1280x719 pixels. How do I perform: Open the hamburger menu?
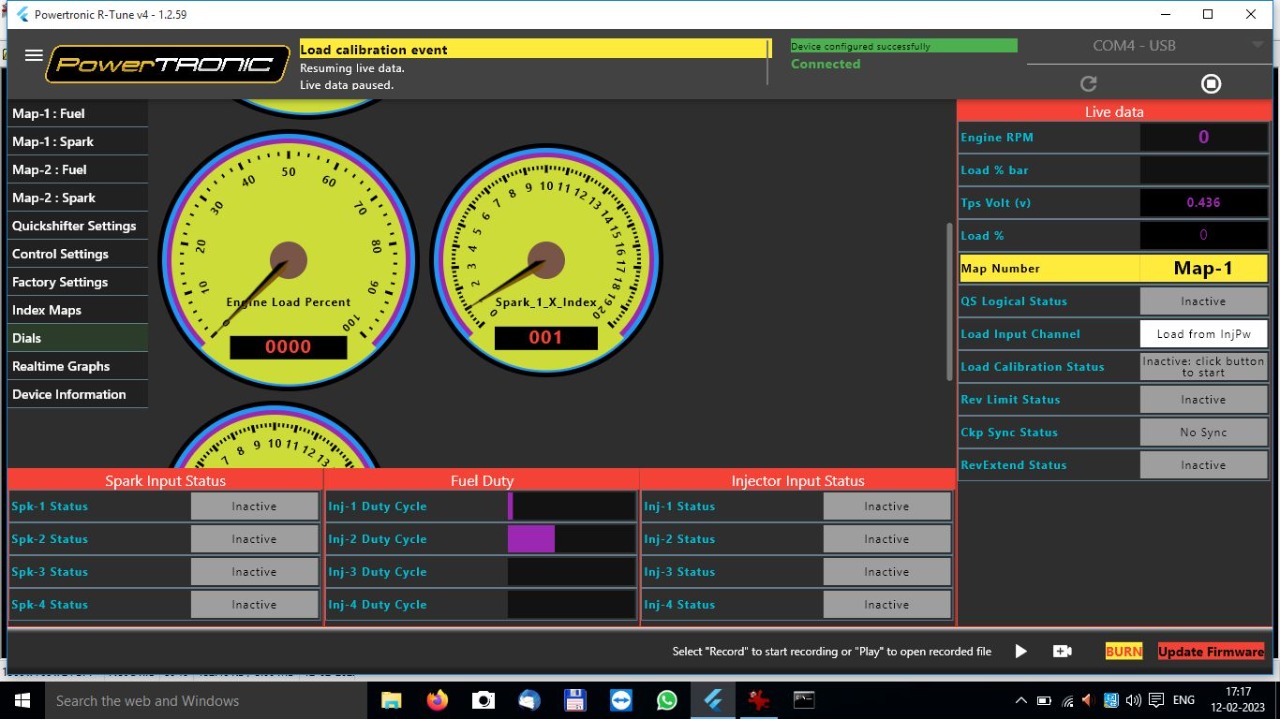(34, 56)
